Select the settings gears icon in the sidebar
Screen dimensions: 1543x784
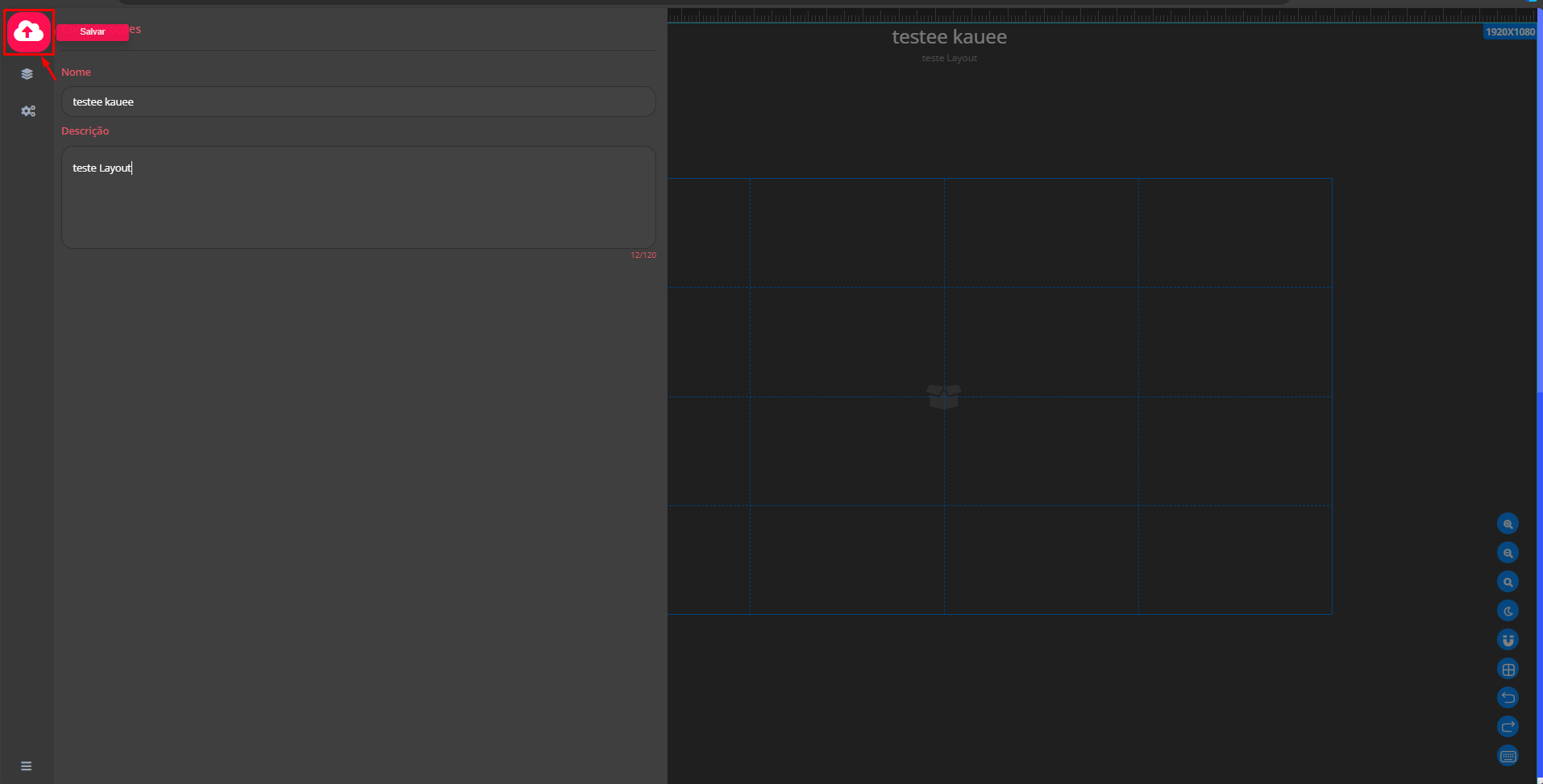pos(28,111)
